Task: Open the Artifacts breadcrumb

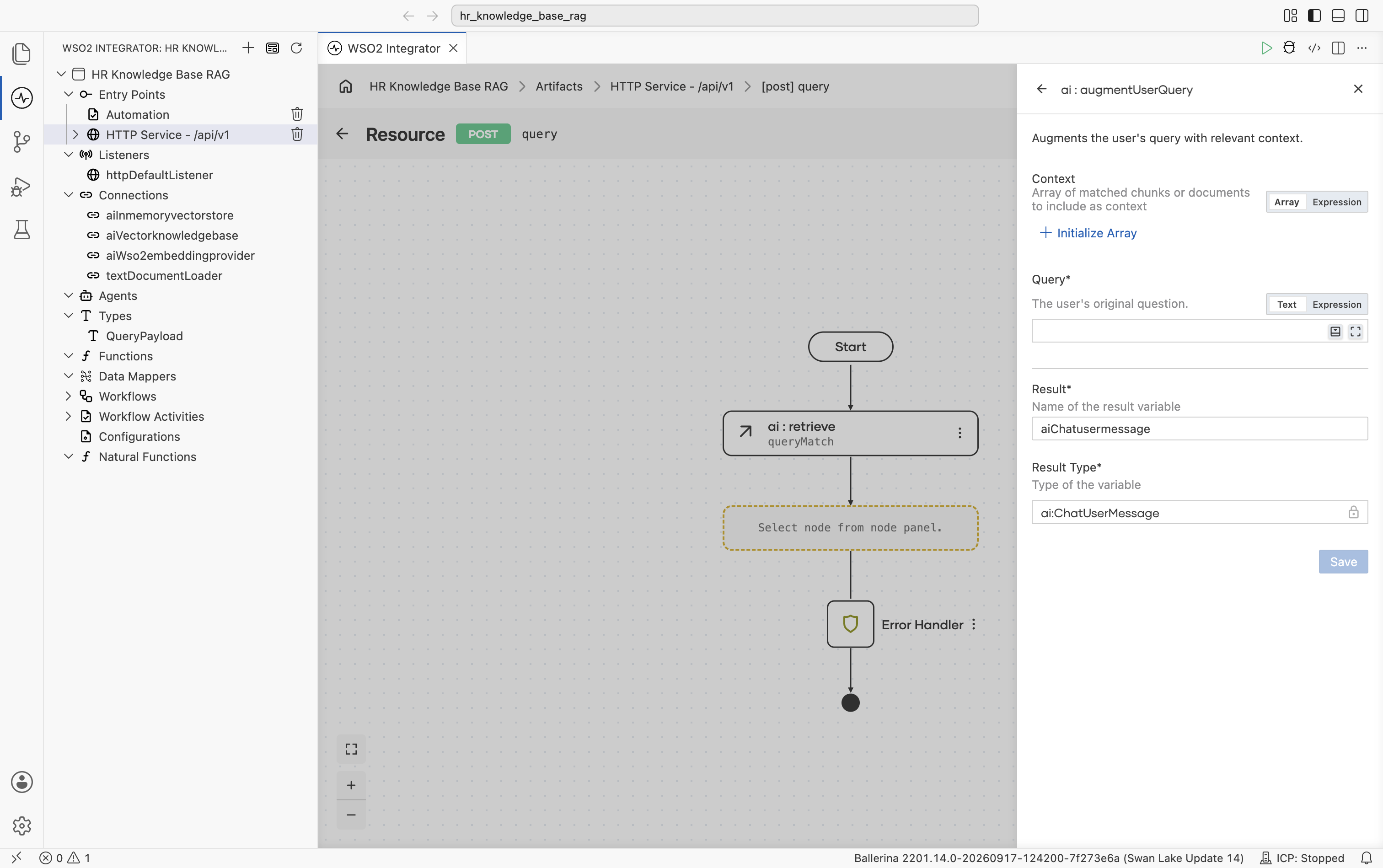Action: 558,86
